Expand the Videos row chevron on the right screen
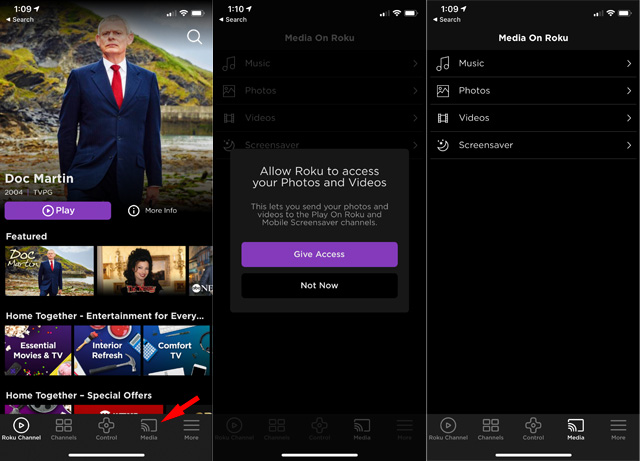 pyautogui.click(x=629, y=118)
